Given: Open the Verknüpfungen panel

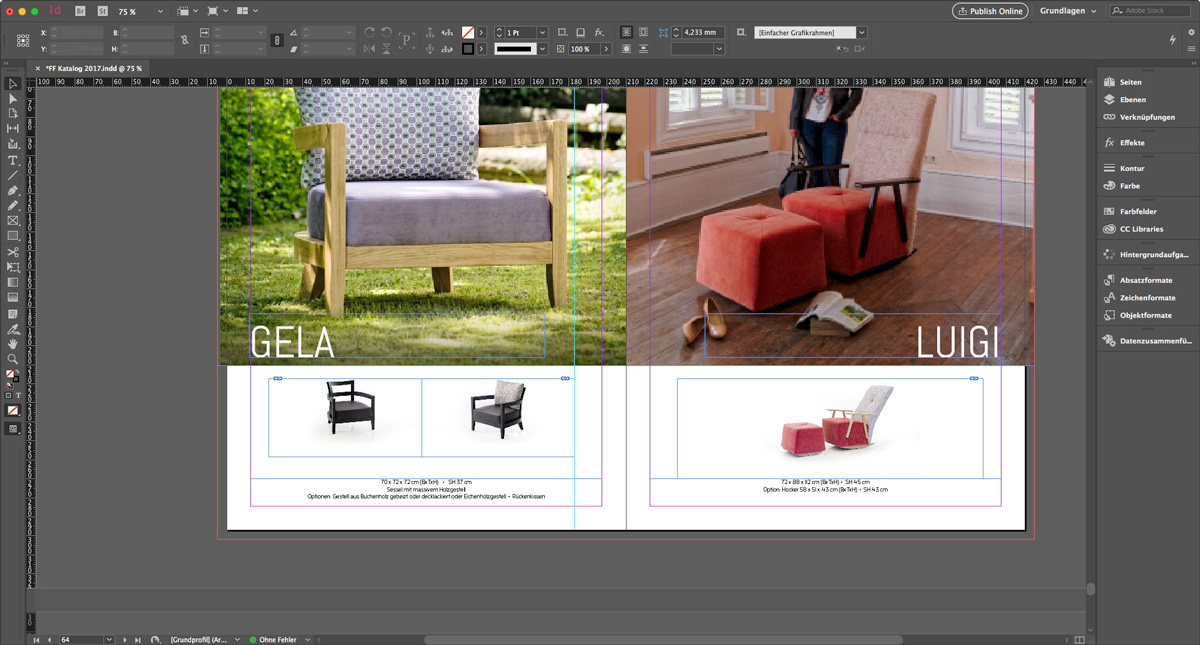Looking at the screenshot, I should click(x=1147, y=117).
